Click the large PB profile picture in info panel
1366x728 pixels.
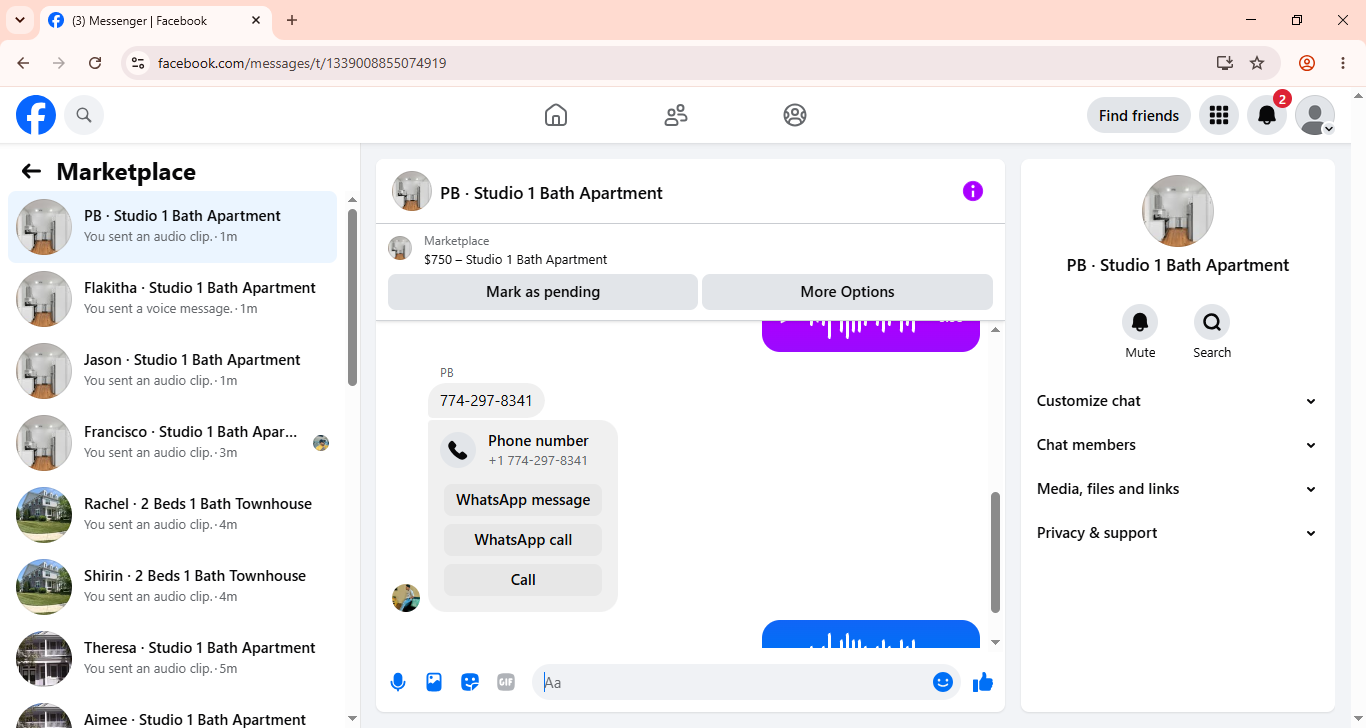(1178, 211)
